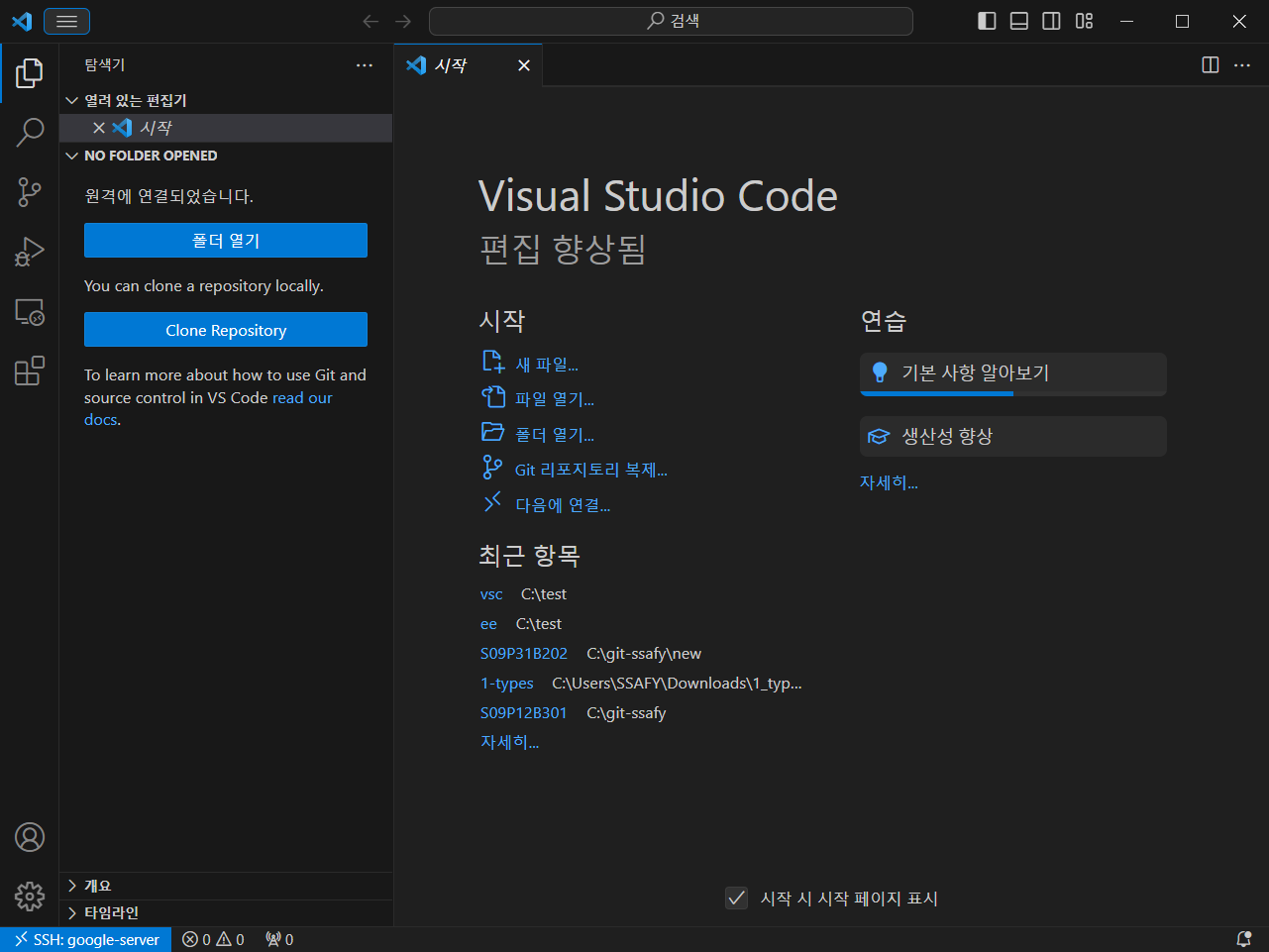The width and height of the screenshot is (1269, 952).
Task: Toggle the bottom panel layout icon
Action: coord(1019,21)
